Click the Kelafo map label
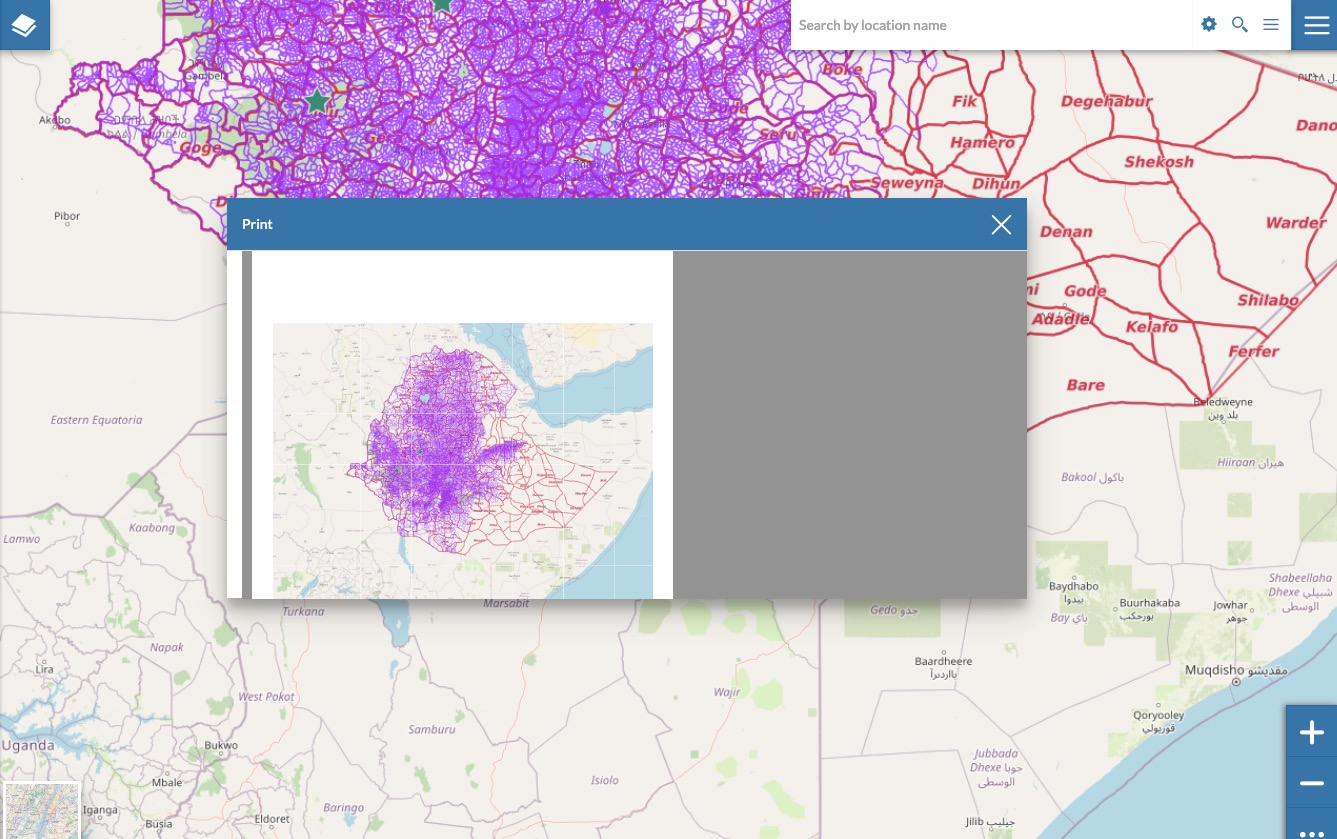The image size is (1337, 839). [x=1151, y=327]
